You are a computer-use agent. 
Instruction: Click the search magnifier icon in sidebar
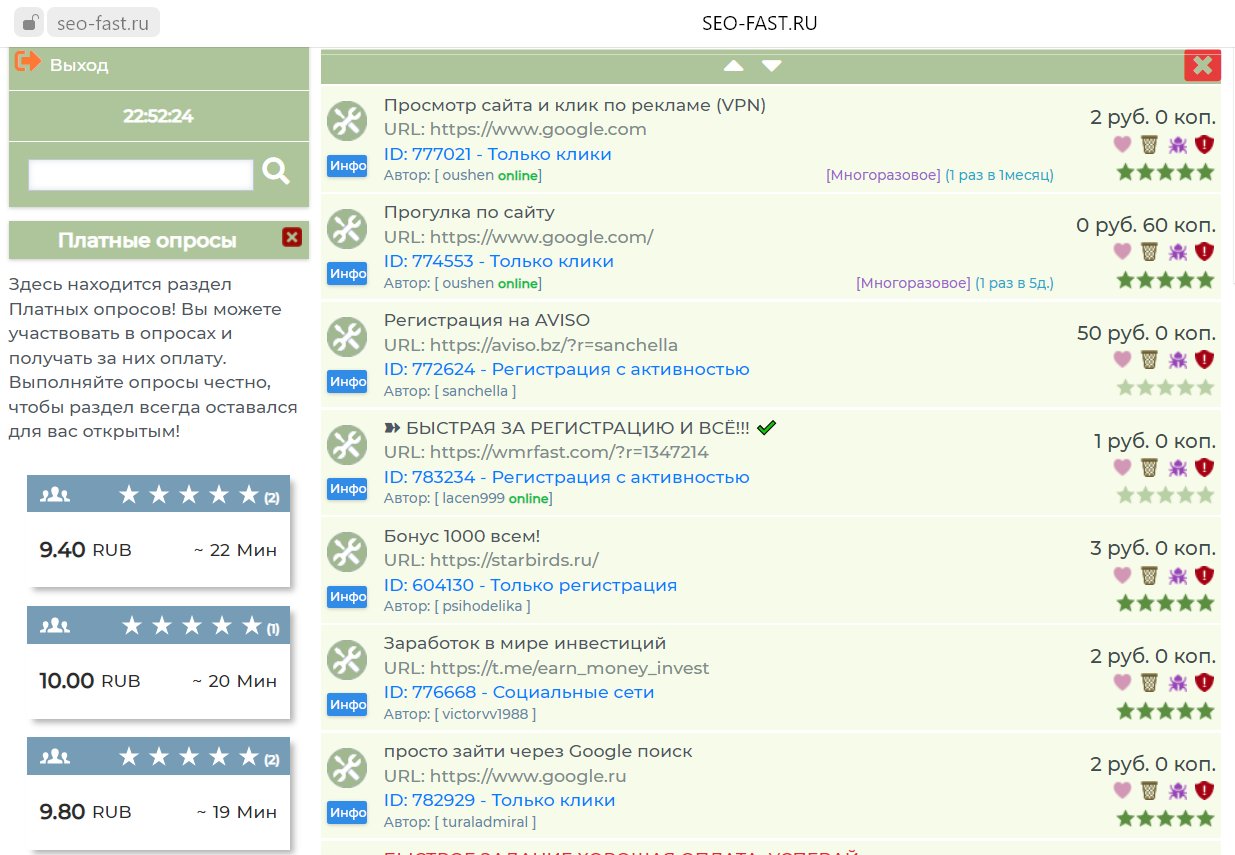[x=276, y=172]
